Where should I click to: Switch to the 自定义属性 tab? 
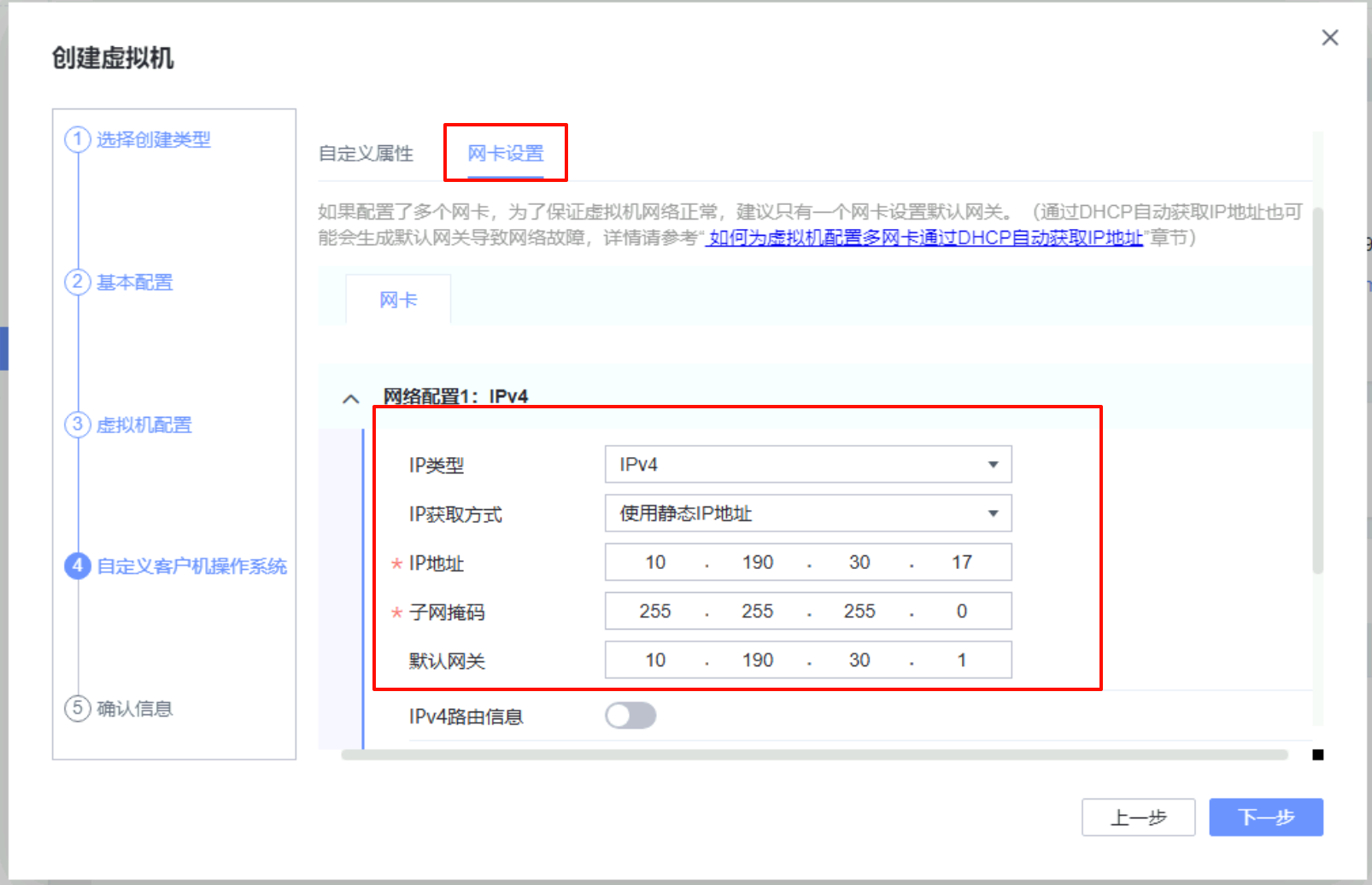(x=366, y=154)
